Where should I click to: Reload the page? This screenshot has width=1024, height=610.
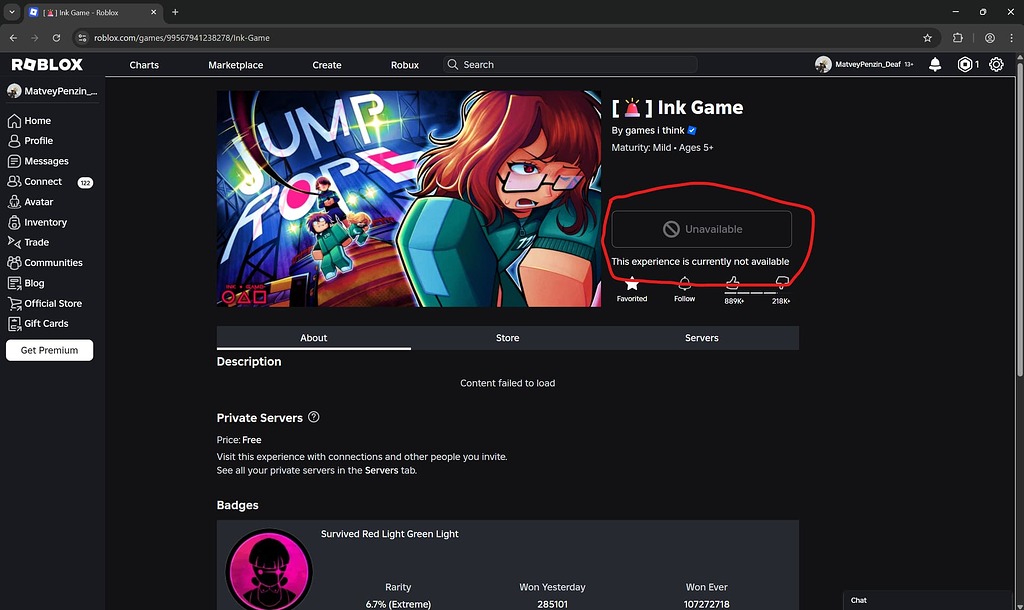[x=56, y=38]
